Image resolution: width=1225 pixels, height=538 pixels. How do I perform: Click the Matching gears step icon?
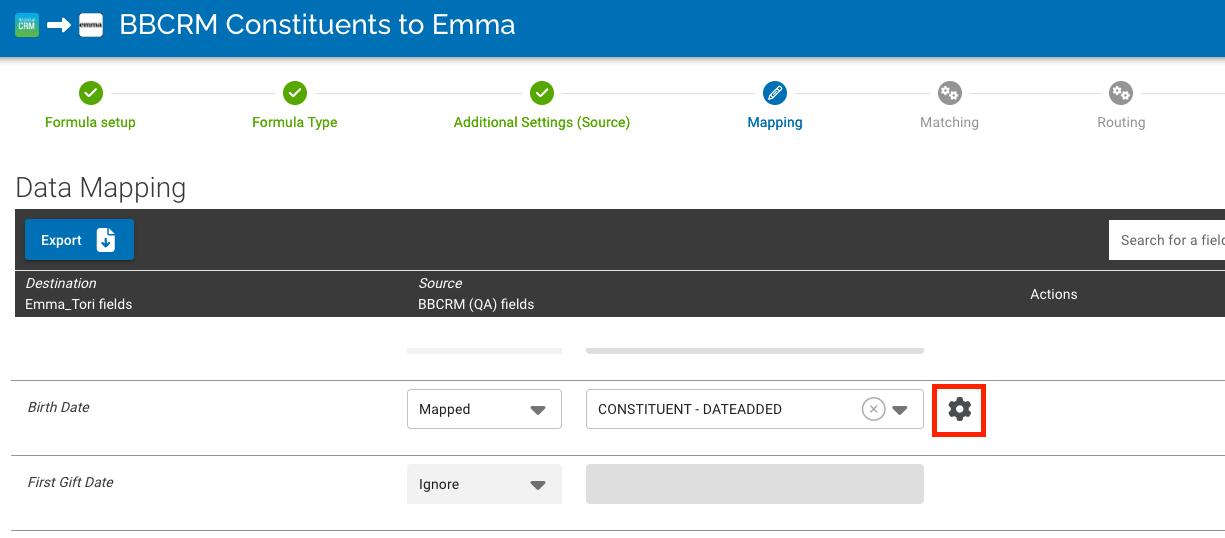click(x=949, y=93)
